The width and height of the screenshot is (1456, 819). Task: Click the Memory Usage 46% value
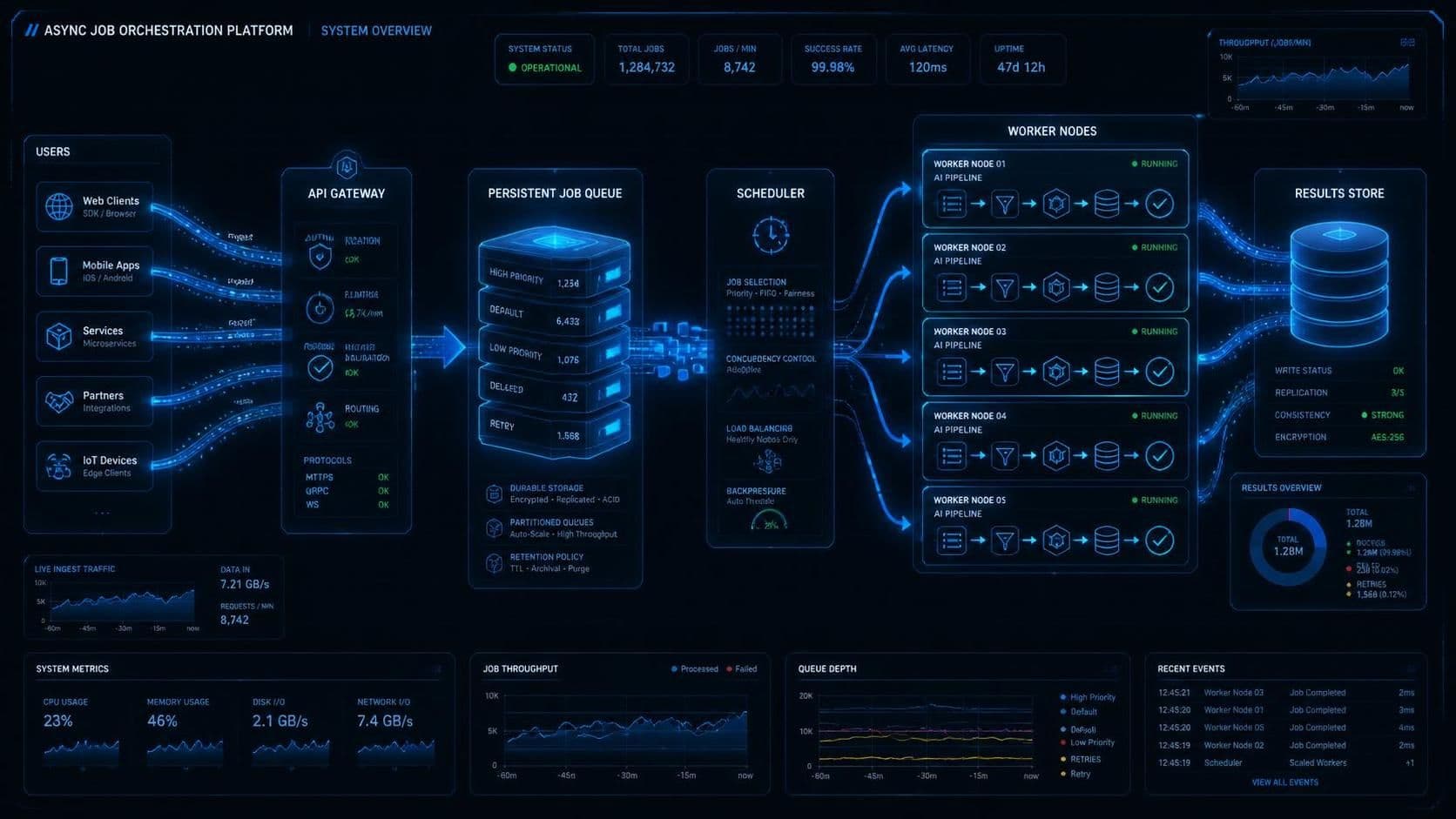point(162,721)
